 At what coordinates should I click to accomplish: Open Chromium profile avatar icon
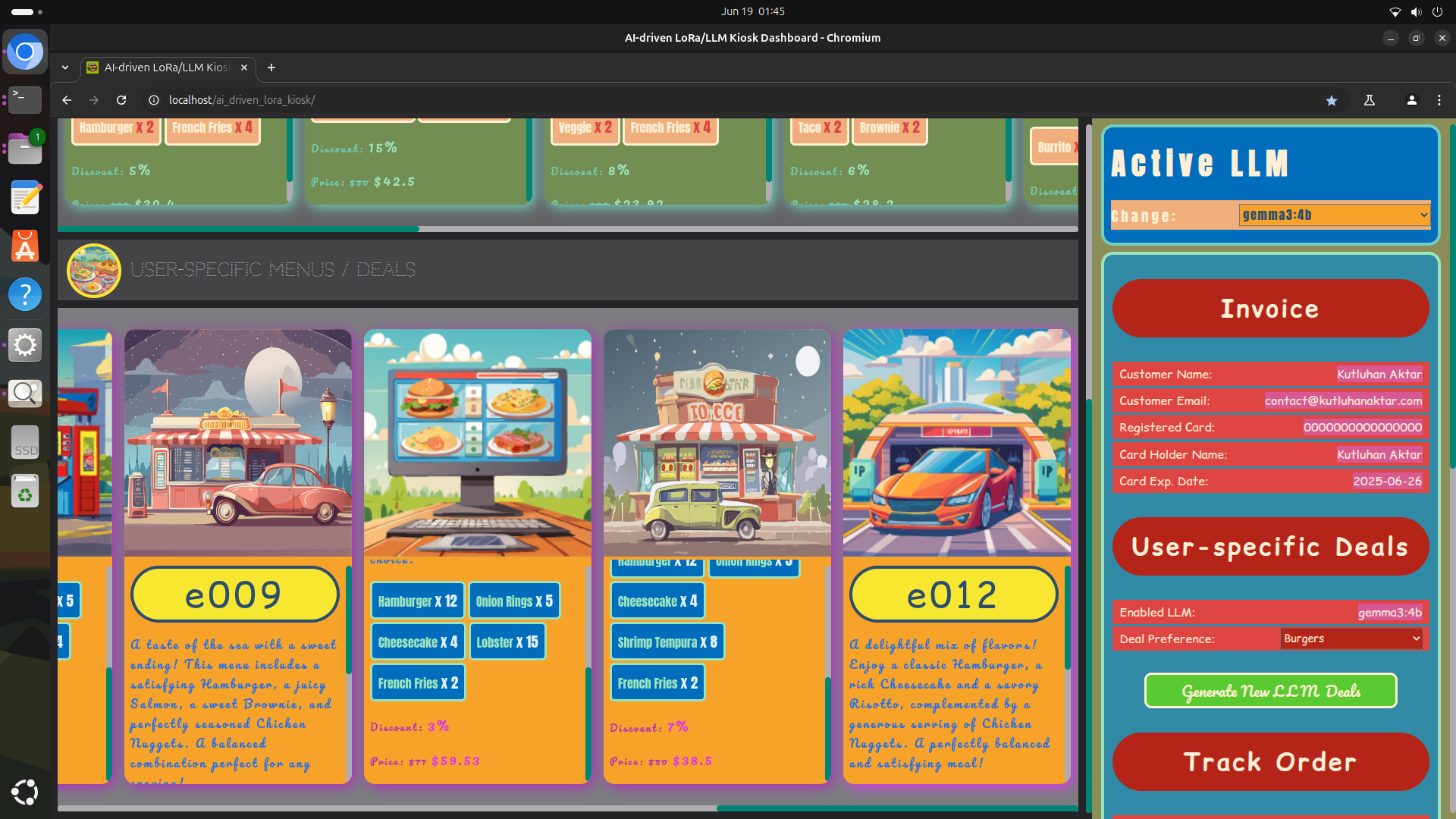pos(1411,100)
